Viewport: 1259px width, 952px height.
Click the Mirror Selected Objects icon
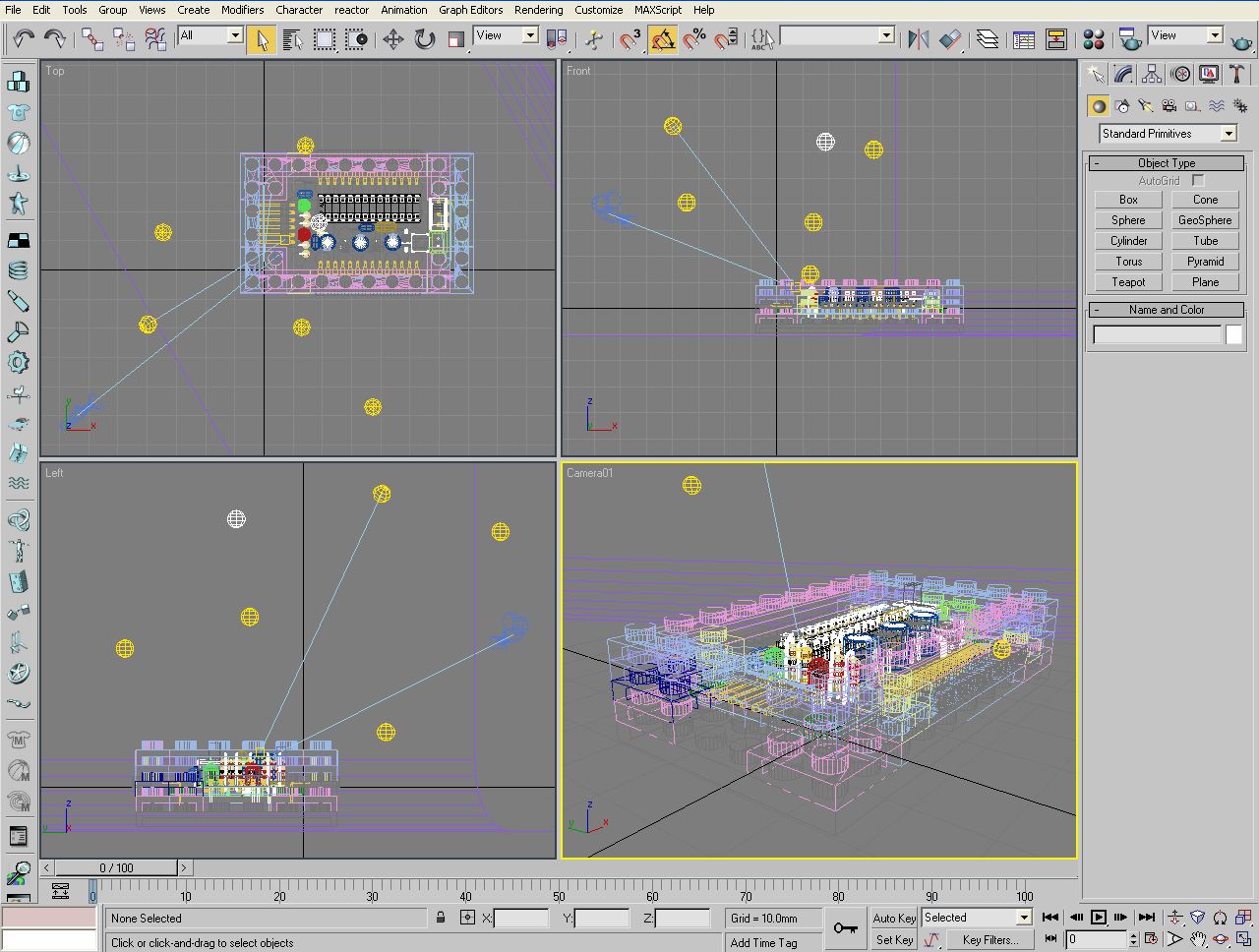pos(919,39)
